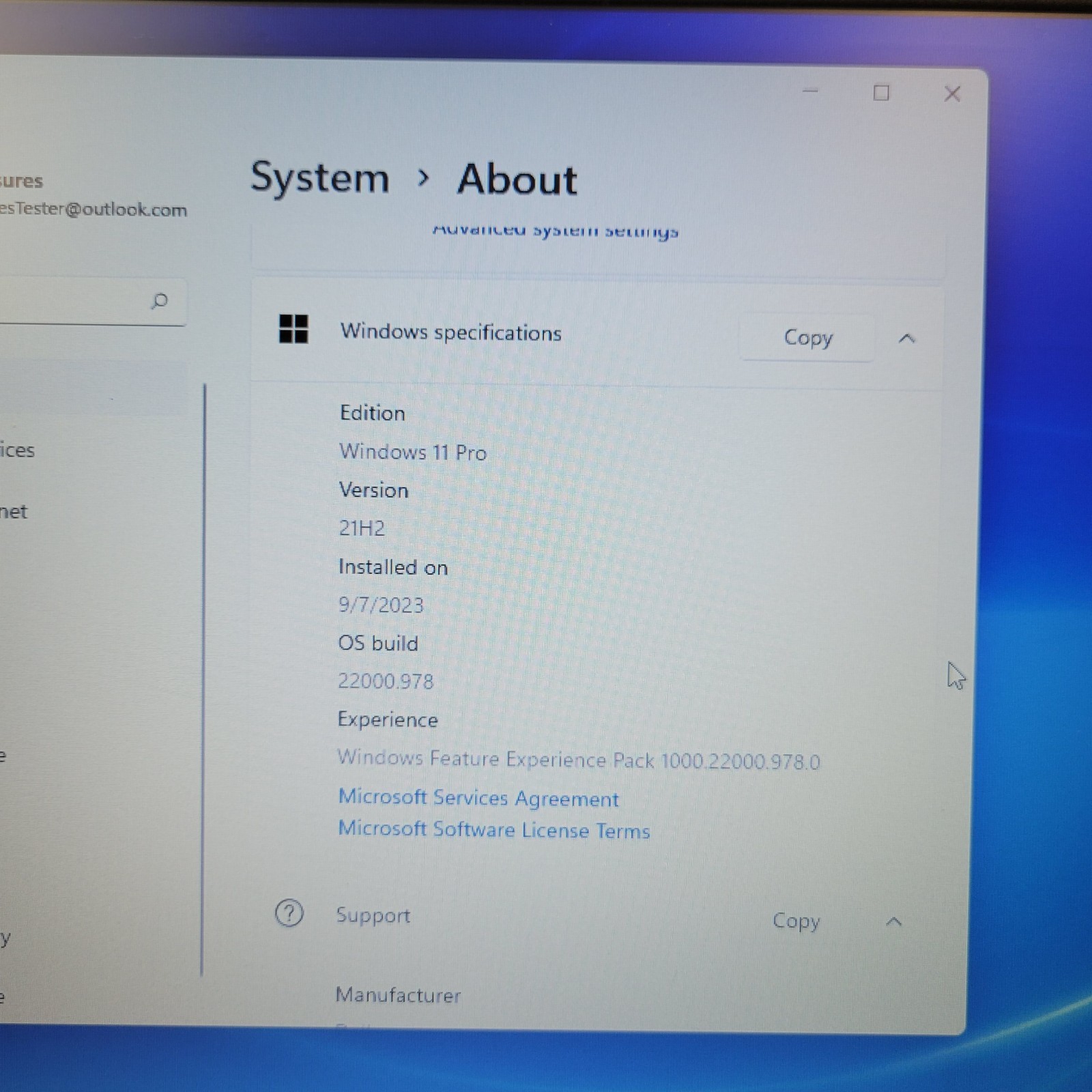Select the install date 9/7/2023
Image resolution: width=1092 pixels, height=1092 pixels.
point(381,605)
